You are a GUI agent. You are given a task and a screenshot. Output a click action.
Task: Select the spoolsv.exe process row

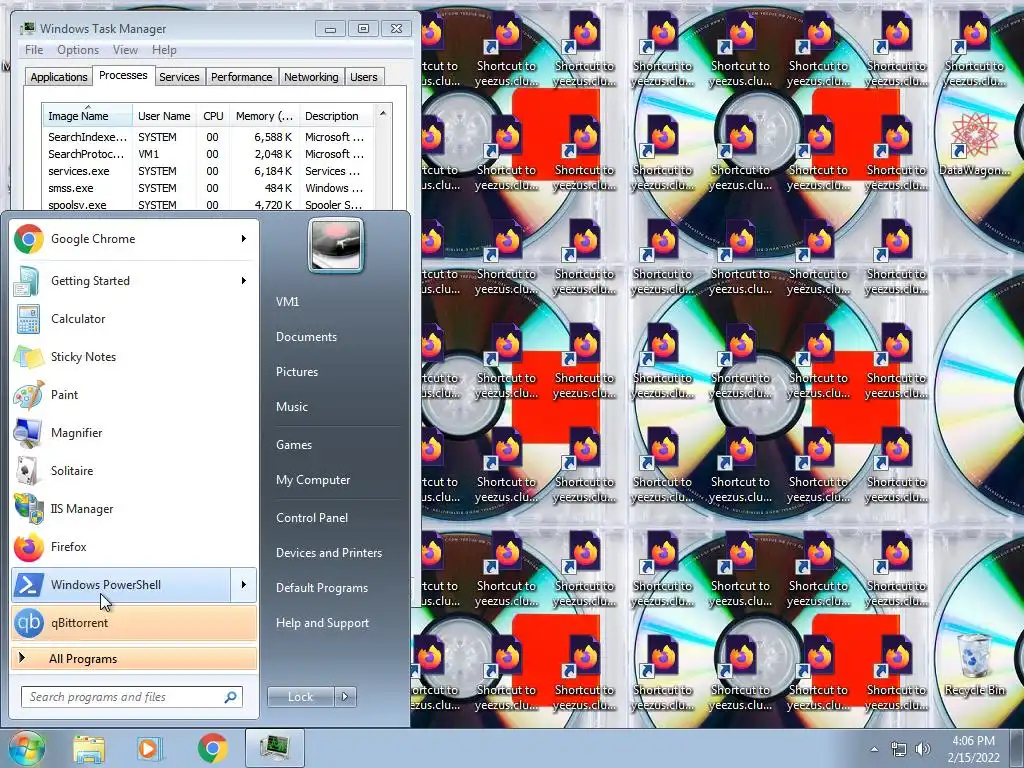click(x=208, y=204)
